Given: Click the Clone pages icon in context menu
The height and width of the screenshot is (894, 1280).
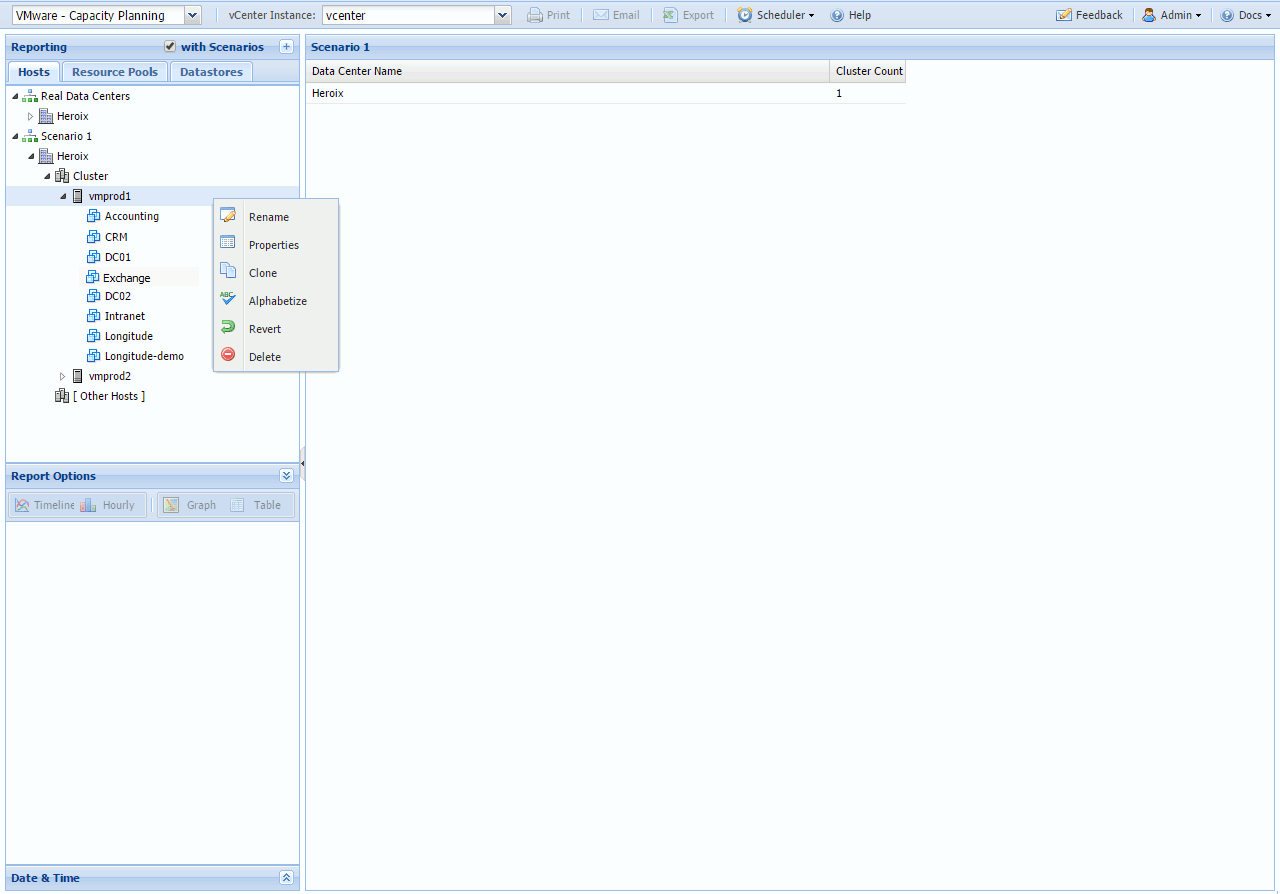Looking at the screenshot, I should (228, 272).
